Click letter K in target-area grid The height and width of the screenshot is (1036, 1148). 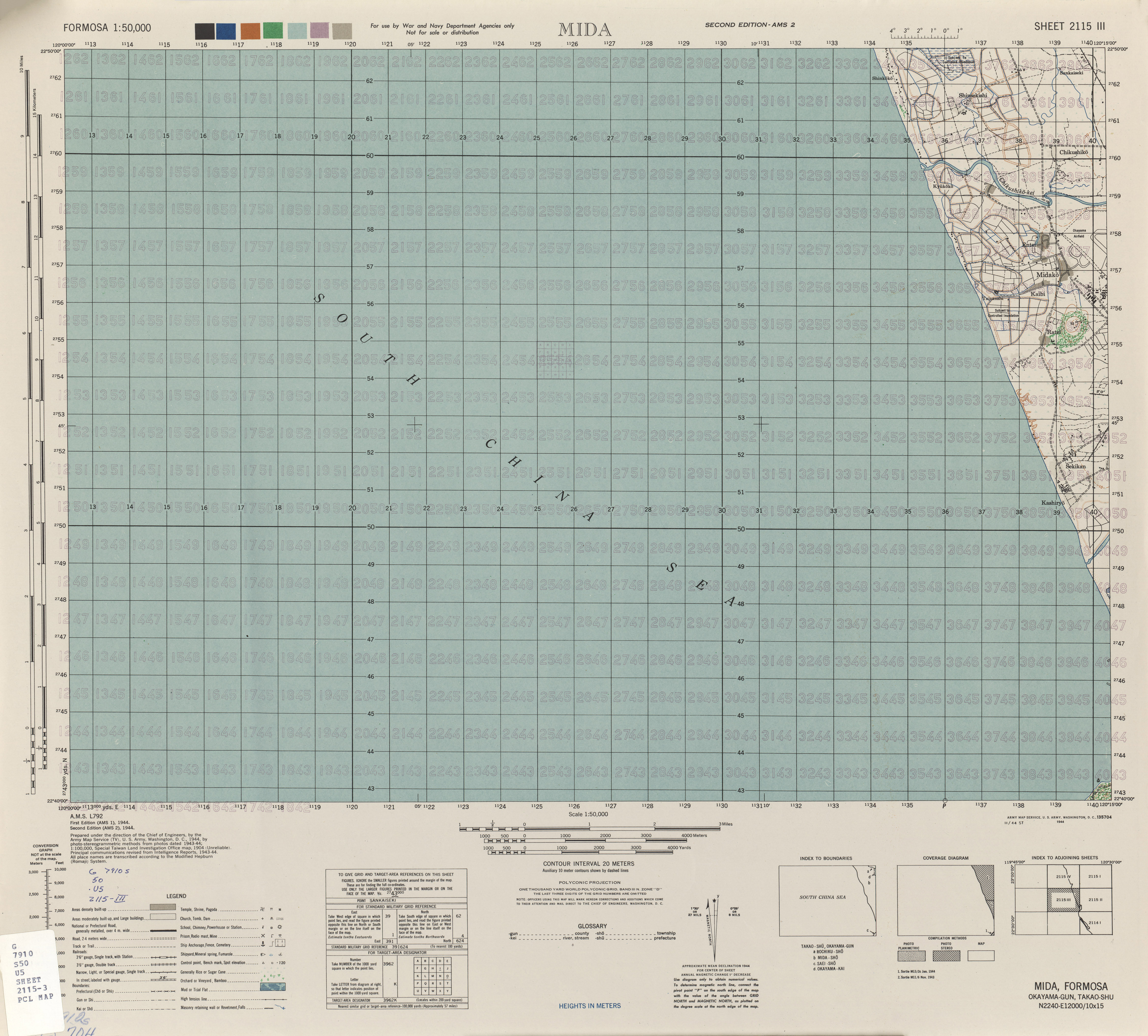pyautogui.click(x=418, y=976)
